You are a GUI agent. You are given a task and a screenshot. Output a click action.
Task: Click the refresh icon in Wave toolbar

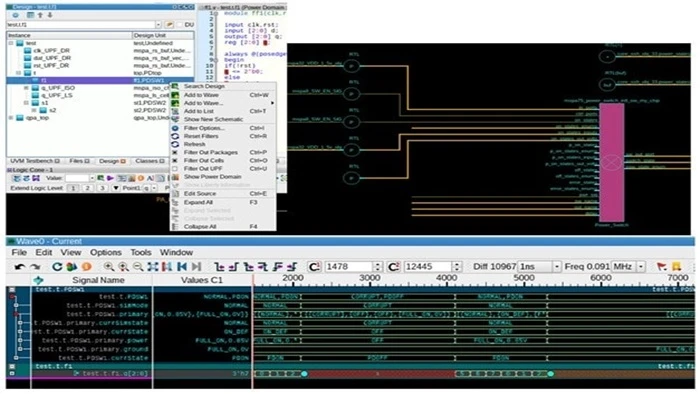tap(57, 267)
